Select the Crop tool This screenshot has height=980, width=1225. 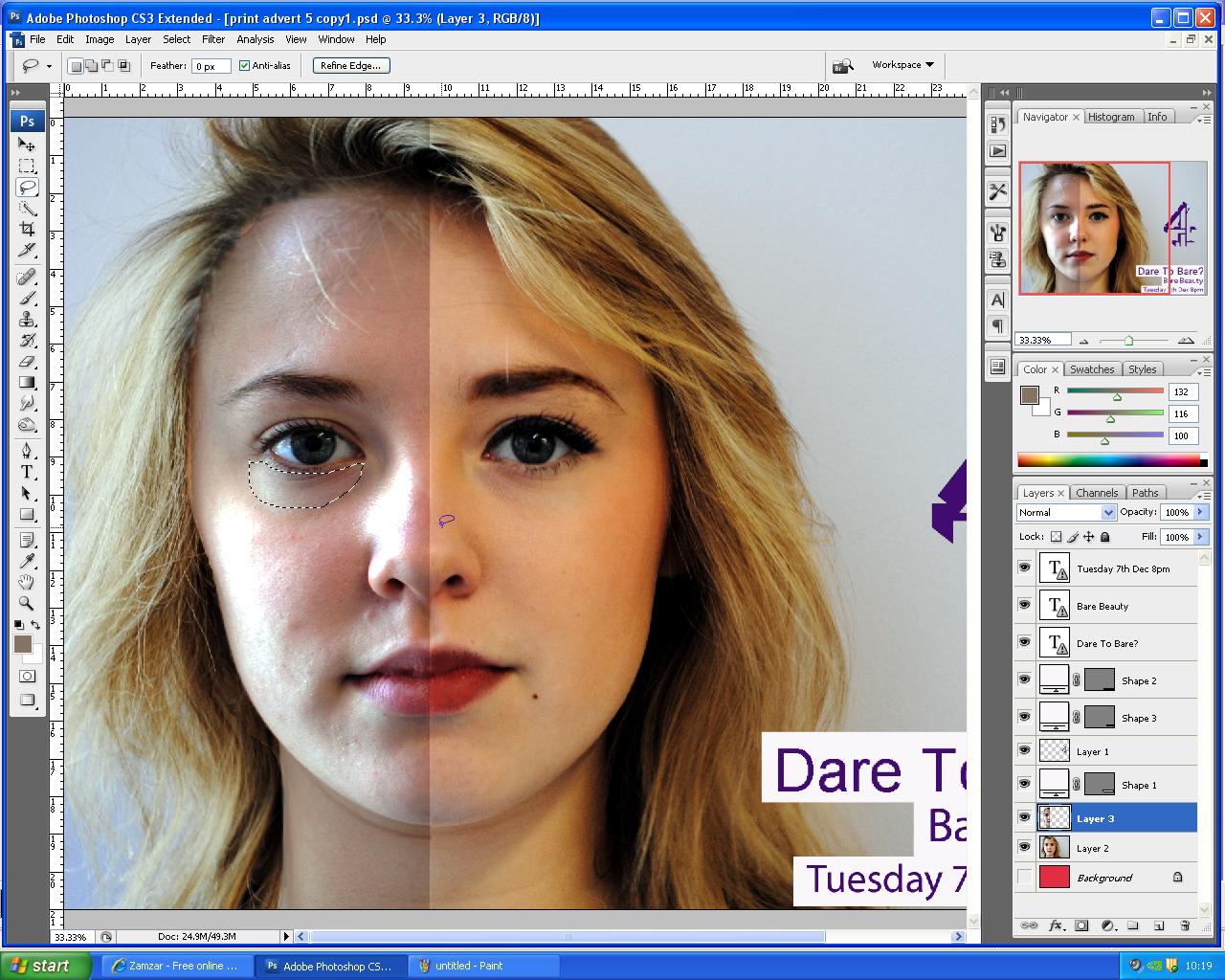tap(27, 229)
